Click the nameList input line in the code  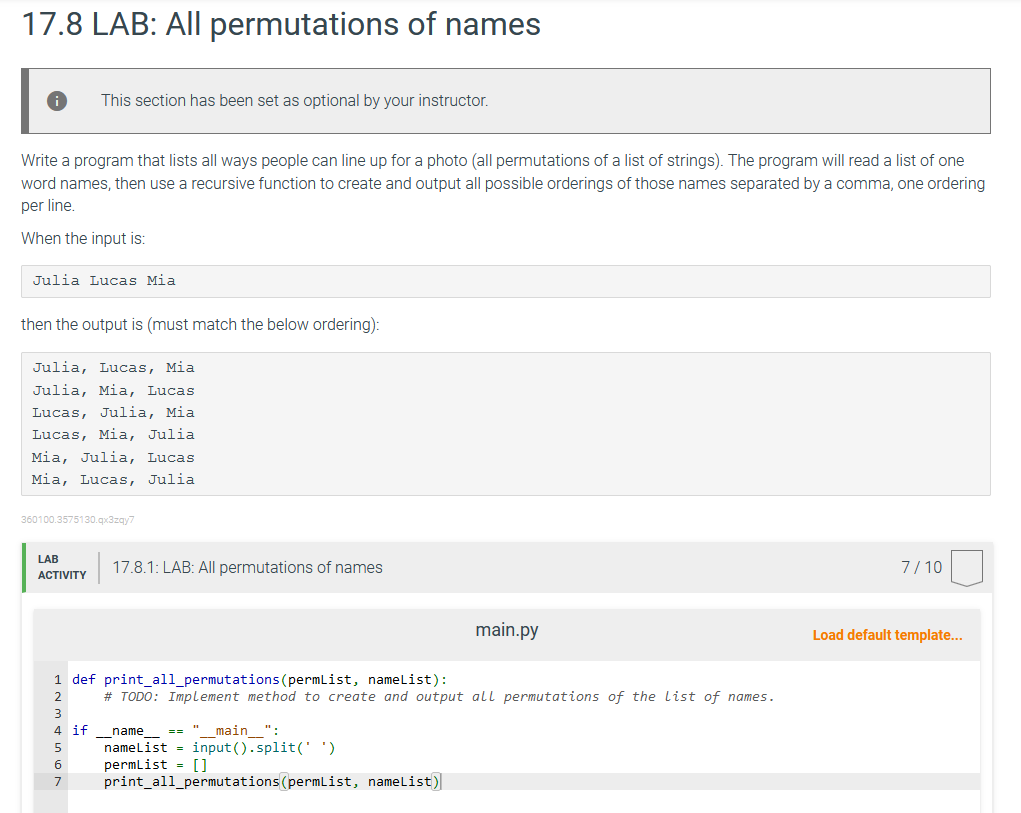220,747
